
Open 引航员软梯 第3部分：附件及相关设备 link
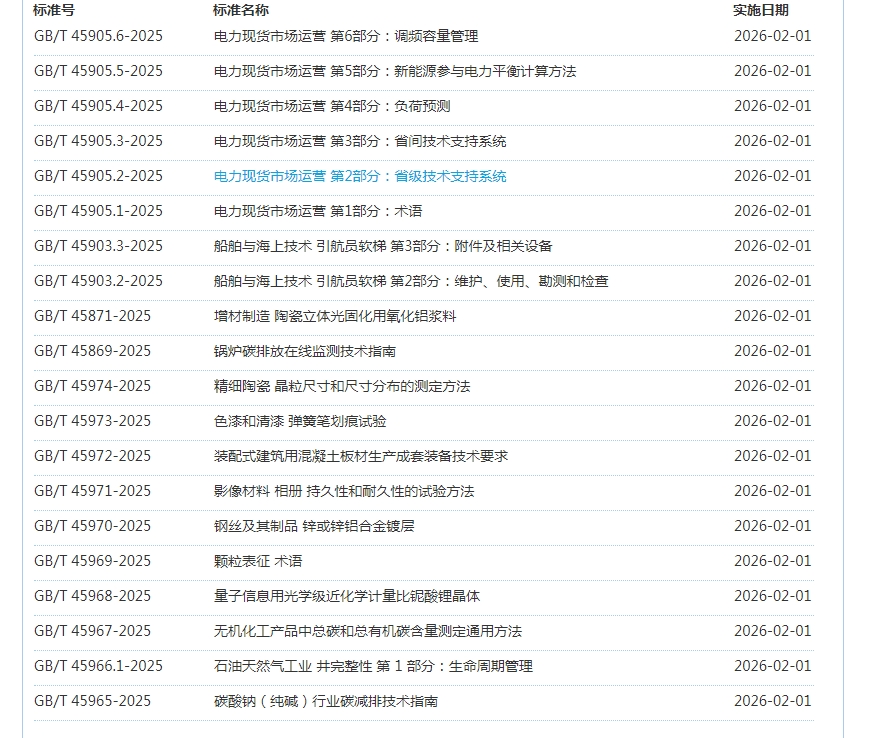click(383, 246)
